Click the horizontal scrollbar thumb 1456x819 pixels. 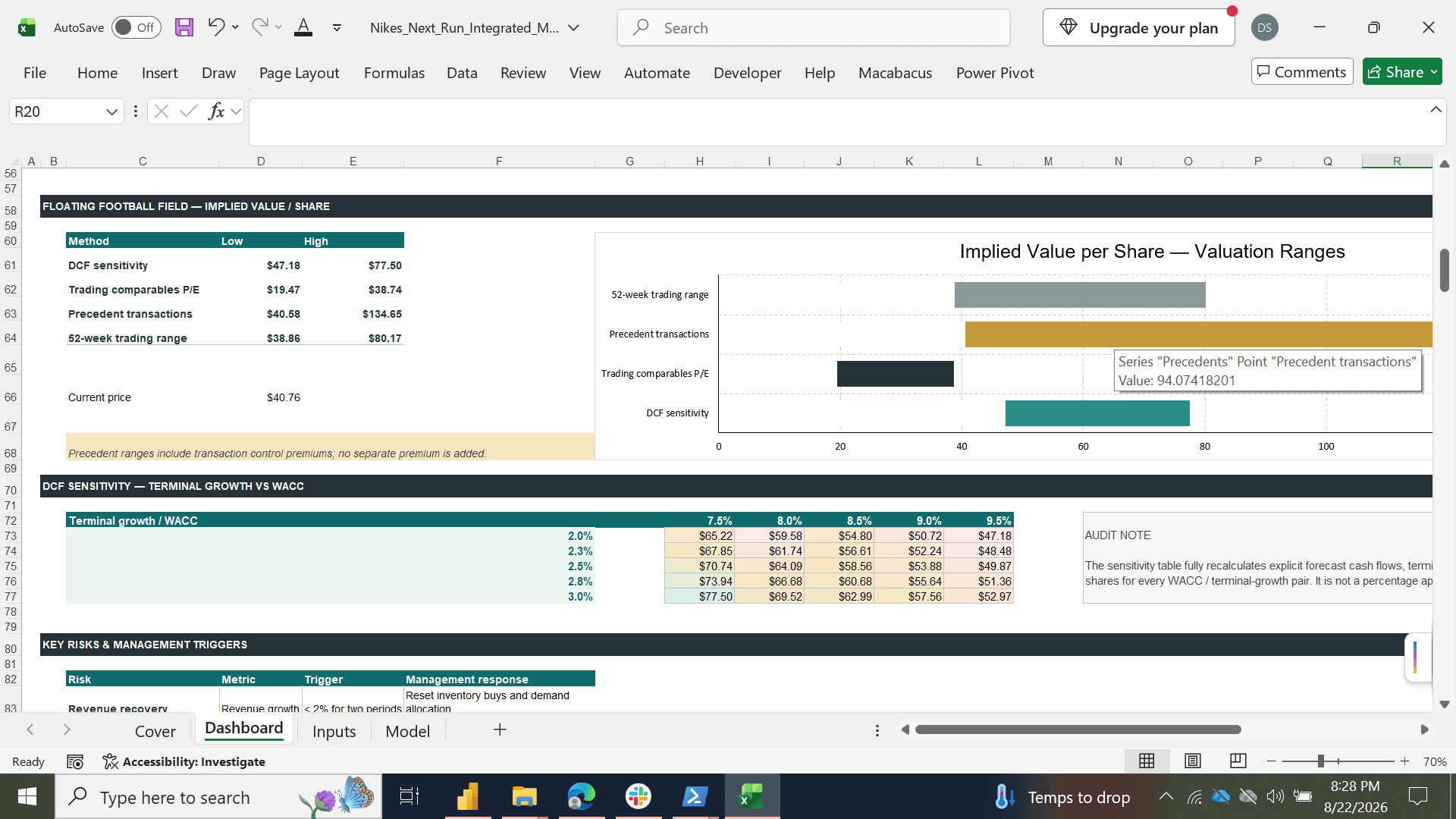pyautogui.click(x=1078, y=730)
